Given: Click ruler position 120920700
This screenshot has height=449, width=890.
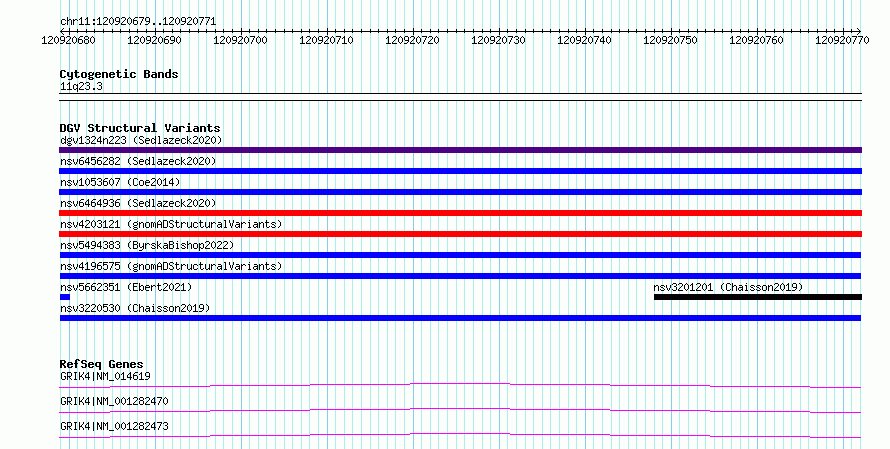Looking at the screenshot, I should pos(240,40).
